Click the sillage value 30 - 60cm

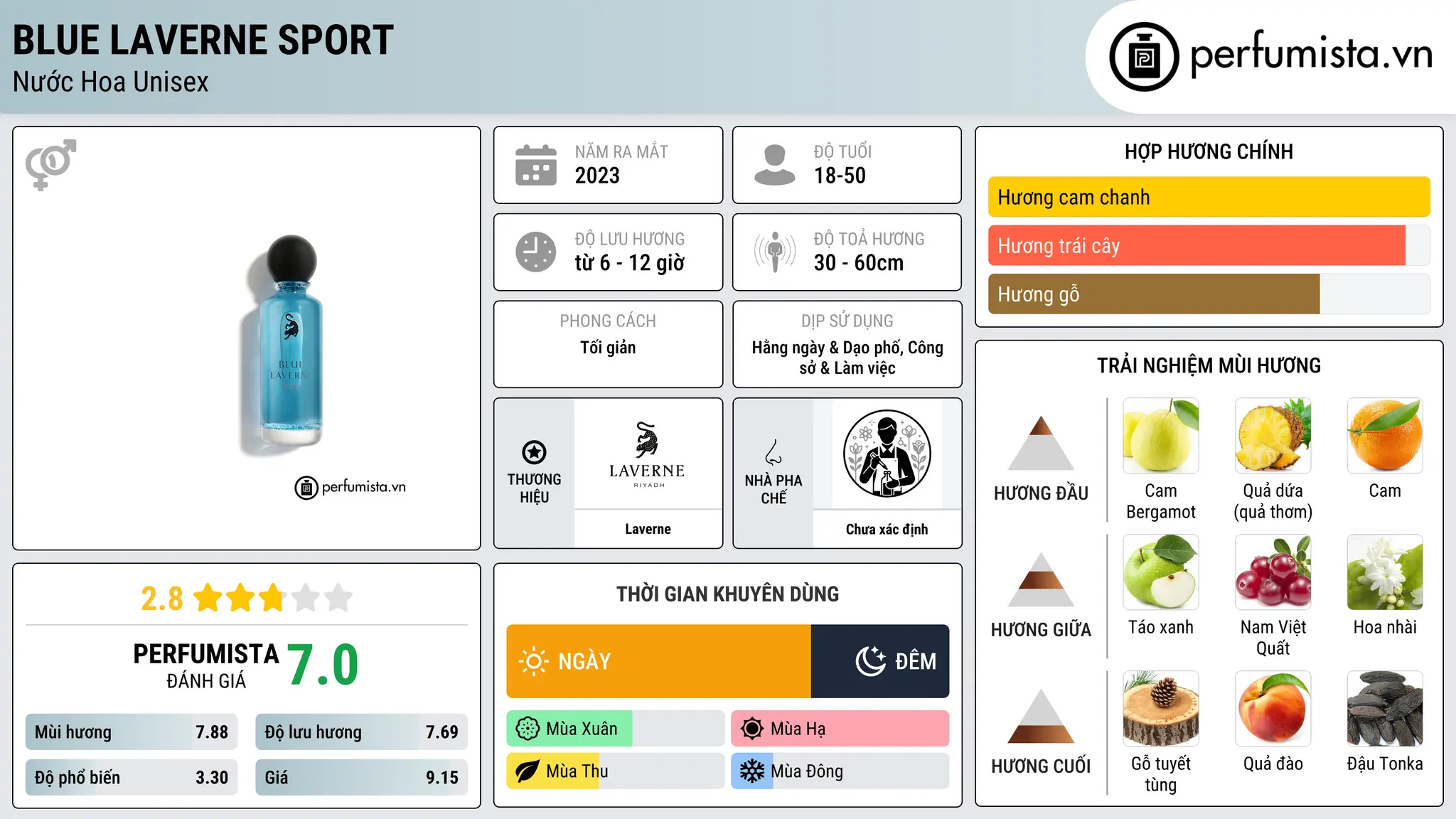point(859,263)
